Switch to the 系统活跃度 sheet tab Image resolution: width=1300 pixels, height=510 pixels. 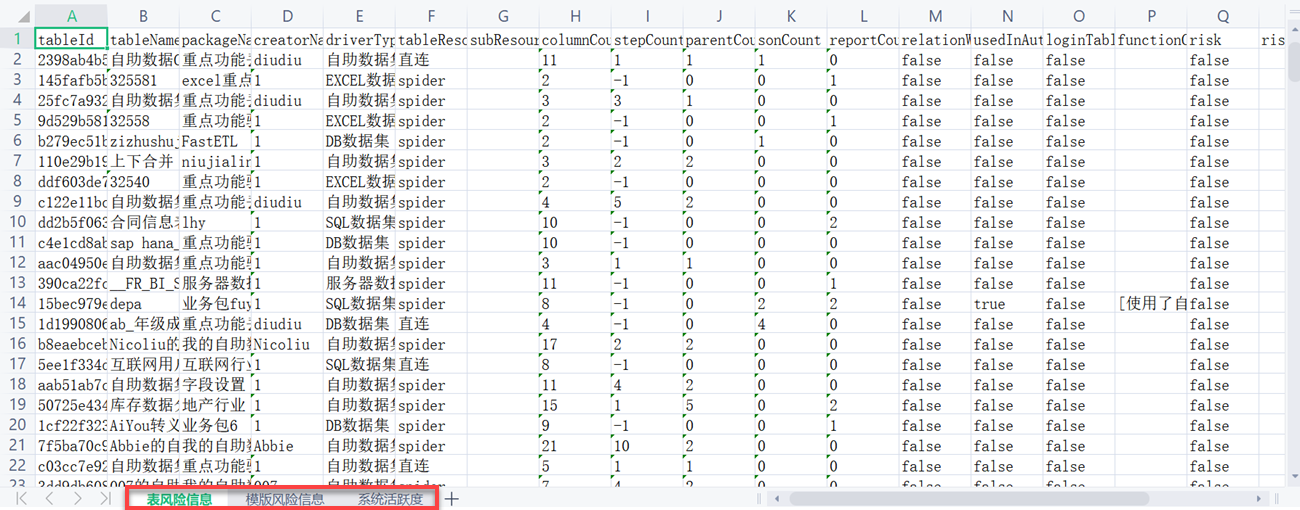pos(390,499)
